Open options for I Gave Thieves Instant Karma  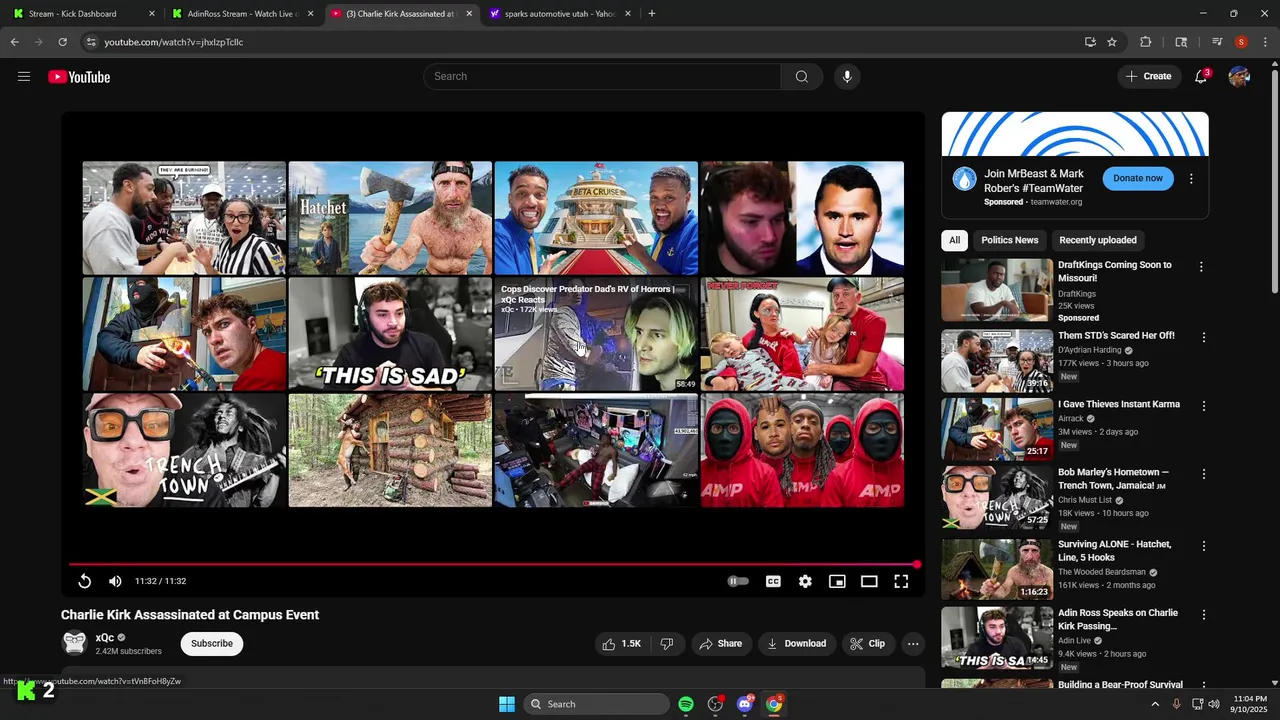[x=1203, y=406]
